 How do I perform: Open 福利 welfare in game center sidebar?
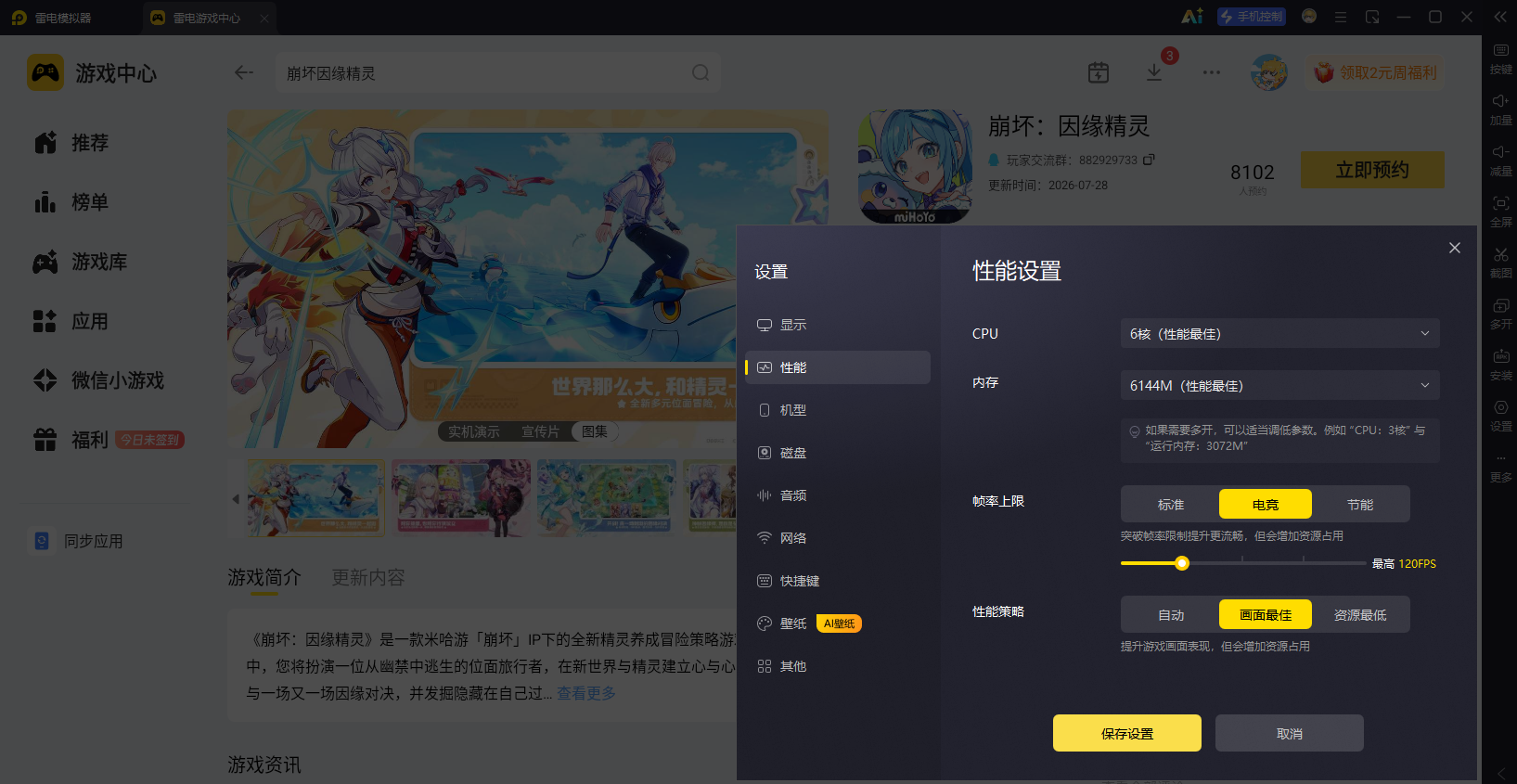point(108,440)
